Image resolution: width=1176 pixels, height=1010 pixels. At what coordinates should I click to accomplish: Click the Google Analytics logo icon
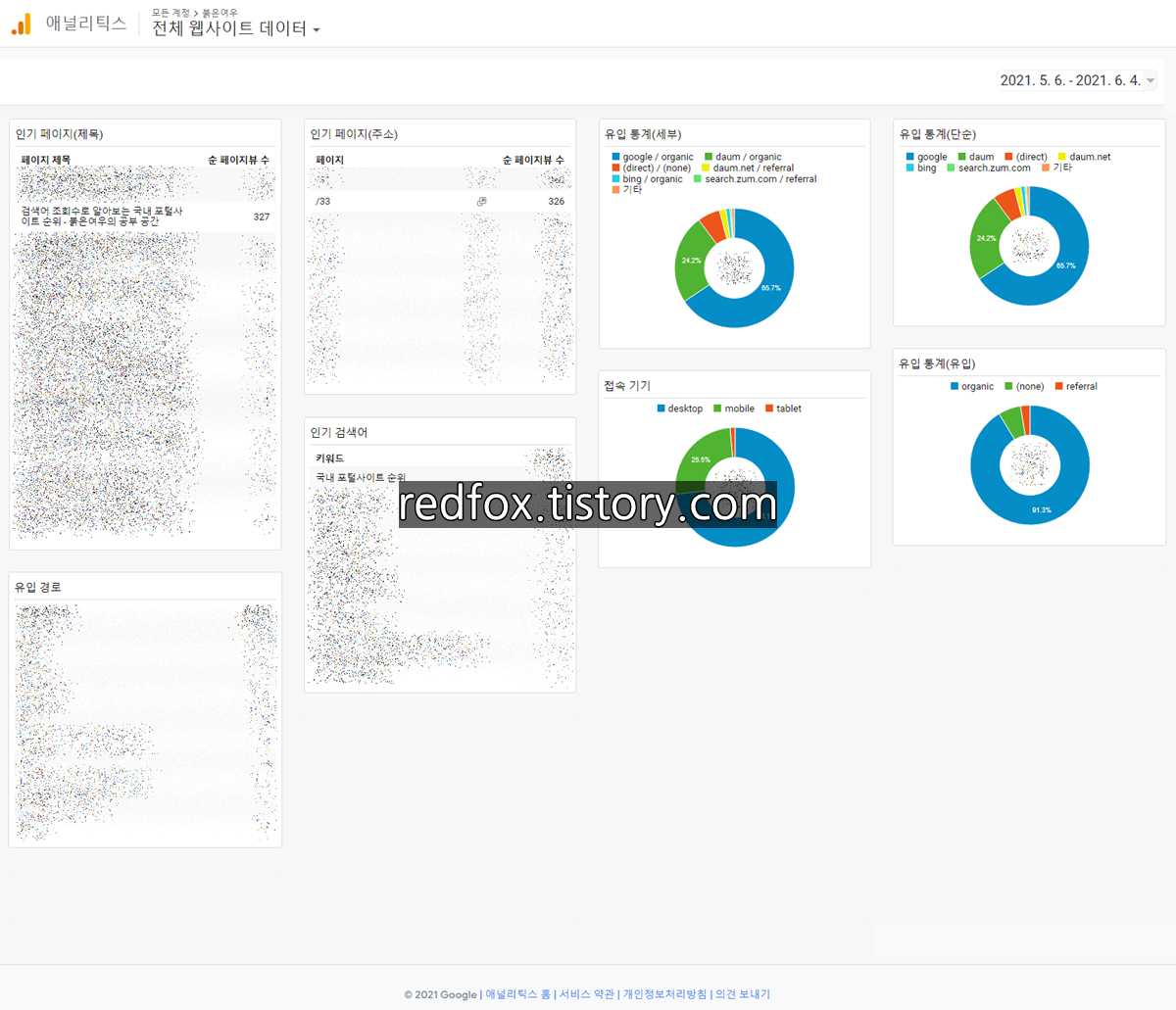tap(22, 24)
